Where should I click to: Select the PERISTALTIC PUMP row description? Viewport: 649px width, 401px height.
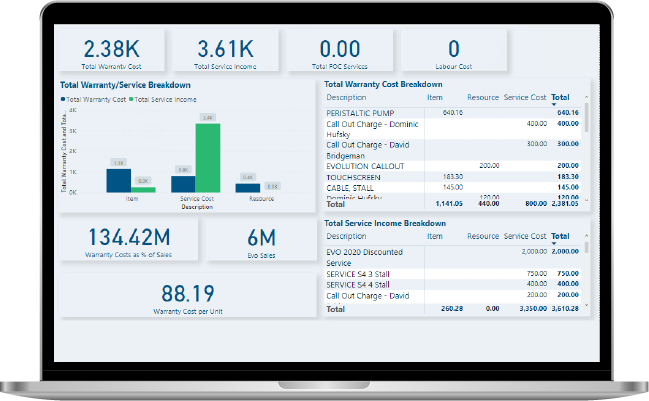(x=360, y=113)
